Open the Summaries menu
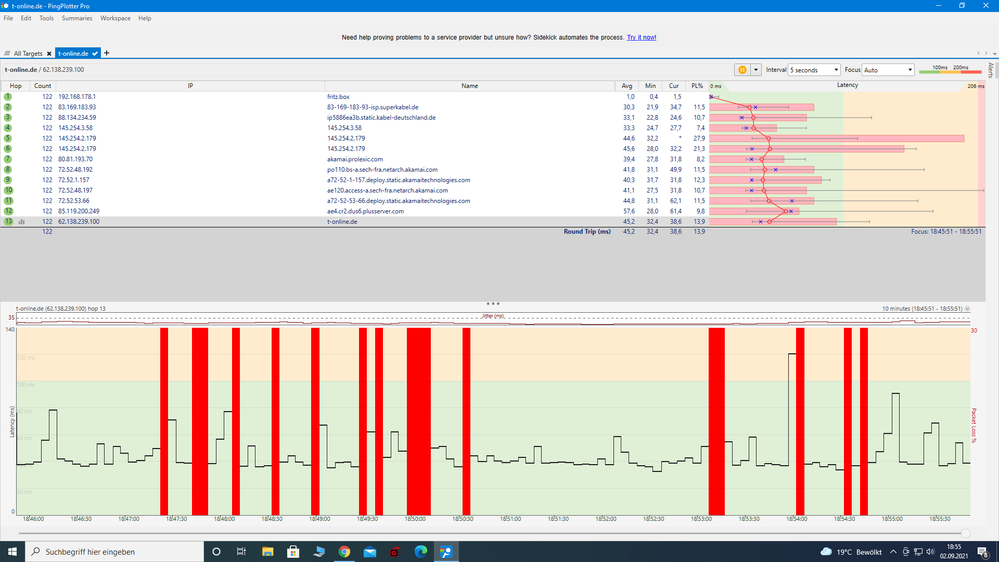999x562 pixels. pyautogui.click(x=77, y=18)
